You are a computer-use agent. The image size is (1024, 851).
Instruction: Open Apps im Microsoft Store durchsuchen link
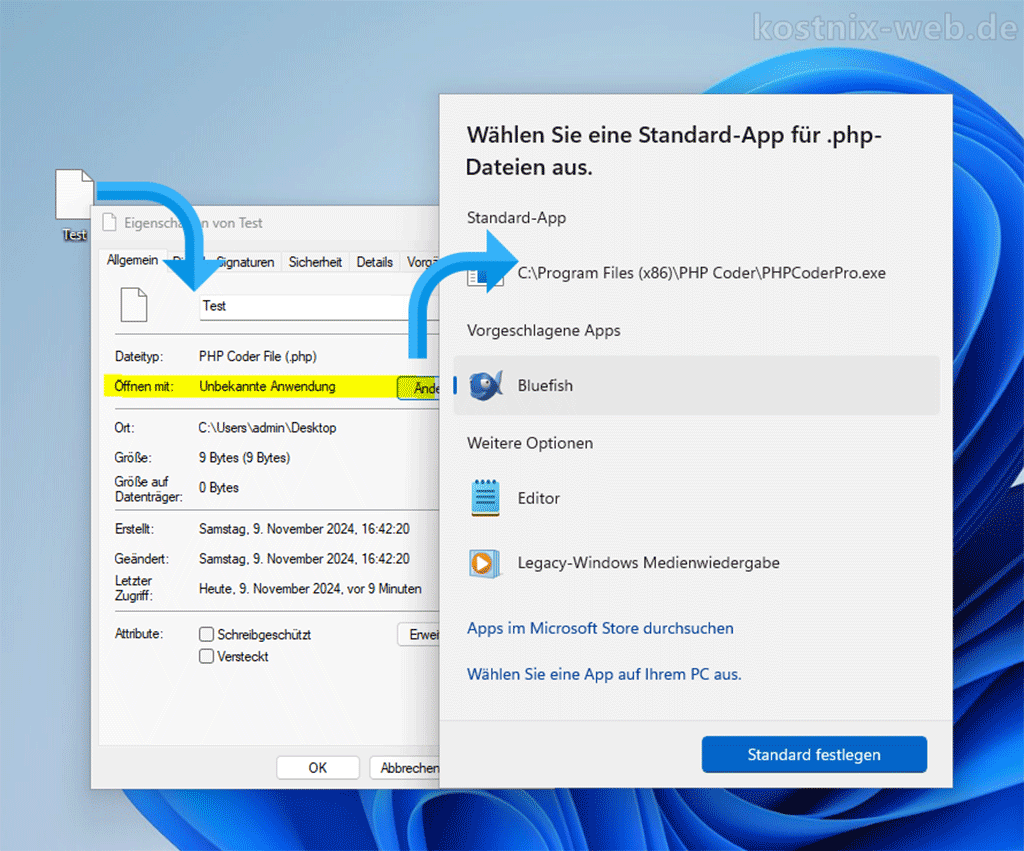600,628
